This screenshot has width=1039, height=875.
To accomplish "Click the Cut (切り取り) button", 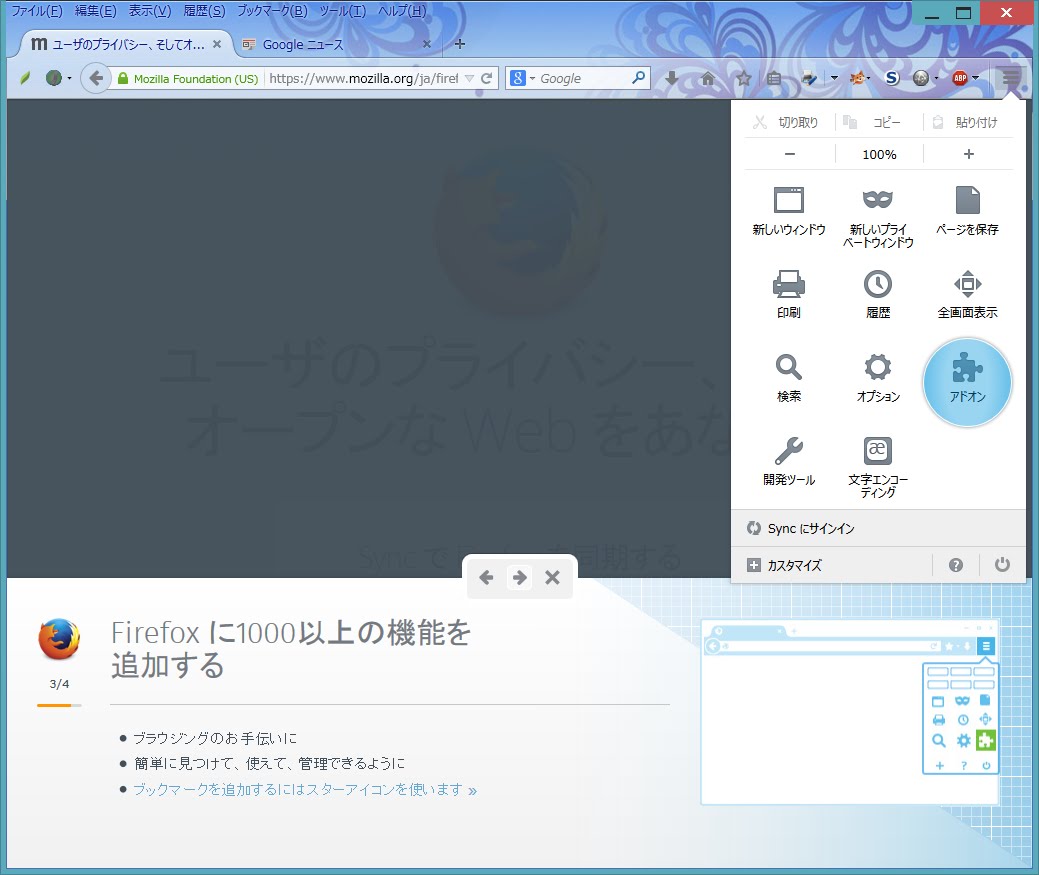I will [x=789, y=122].
